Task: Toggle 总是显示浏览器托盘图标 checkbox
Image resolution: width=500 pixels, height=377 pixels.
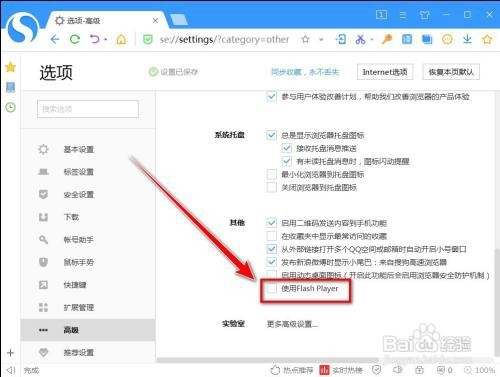Action: click(271, 135)
